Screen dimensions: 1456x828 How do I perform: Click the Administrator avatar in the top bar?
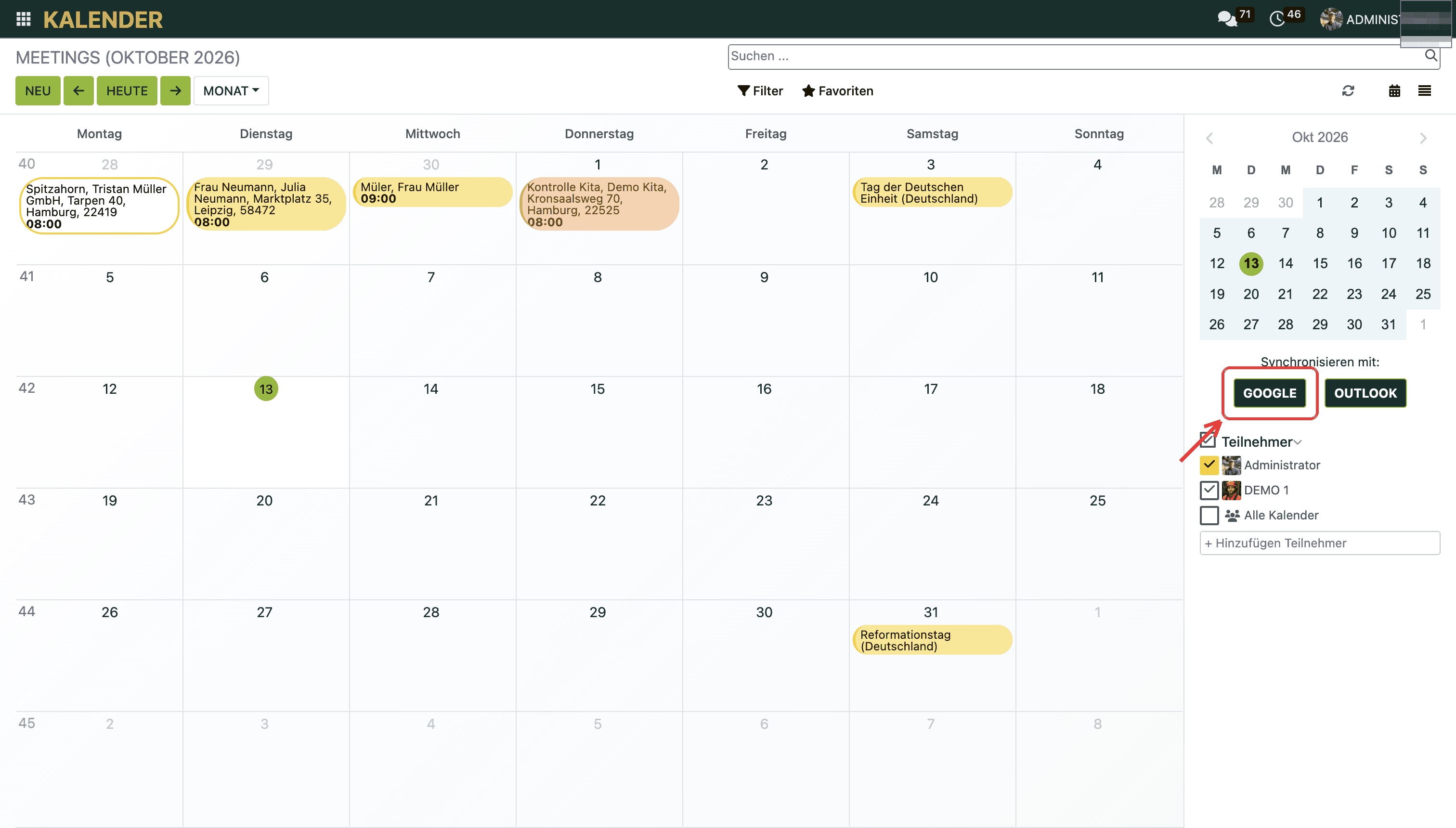[1331, 19]
